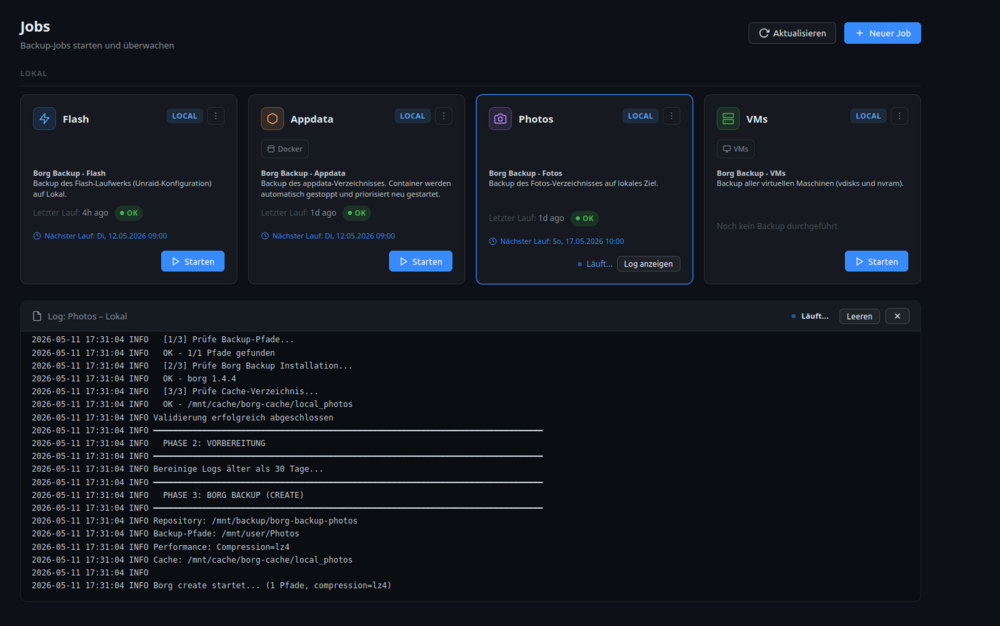The width and height of the screenshot is (1000, 626).
Task: Click the Log: Photos – Lokal title
Action: click(x=87, y=316)
